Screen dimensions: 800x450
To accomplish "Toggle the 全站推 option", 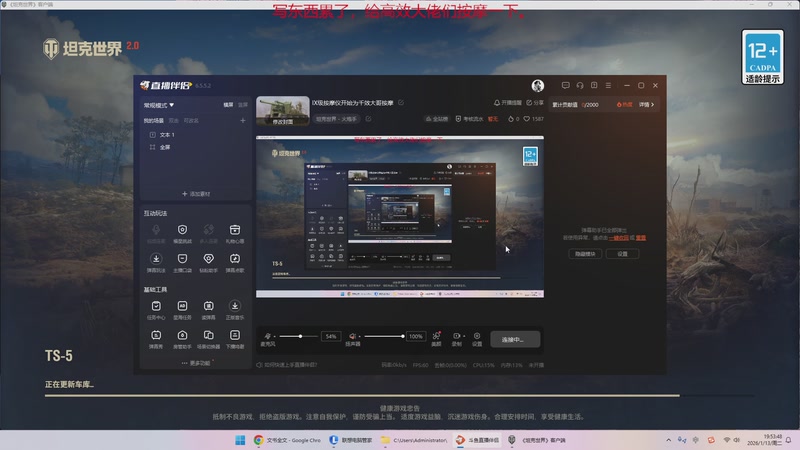I will pyautogui.click(x=437, y=119).
